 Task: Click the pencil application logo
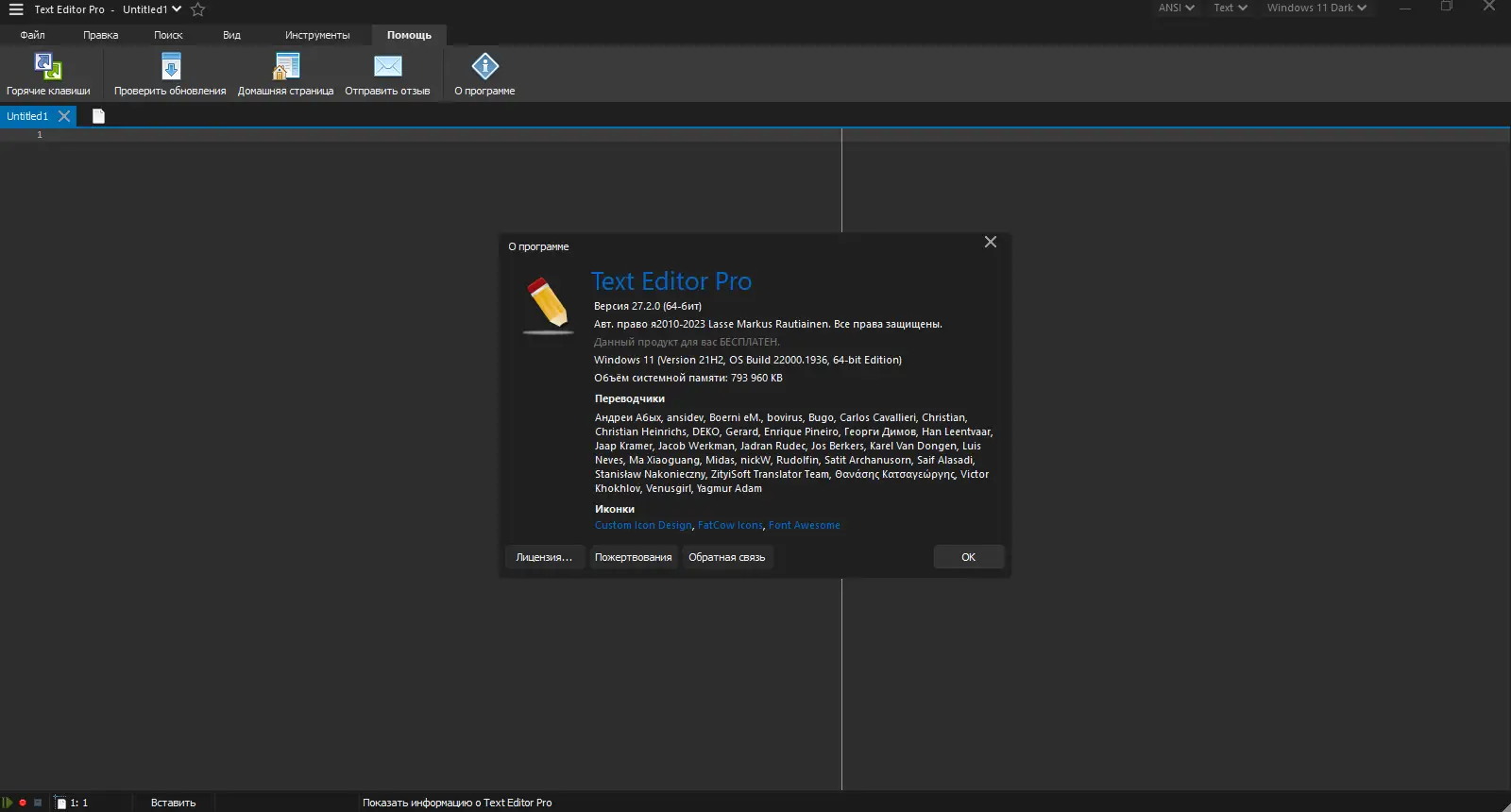tap(548, 306)
